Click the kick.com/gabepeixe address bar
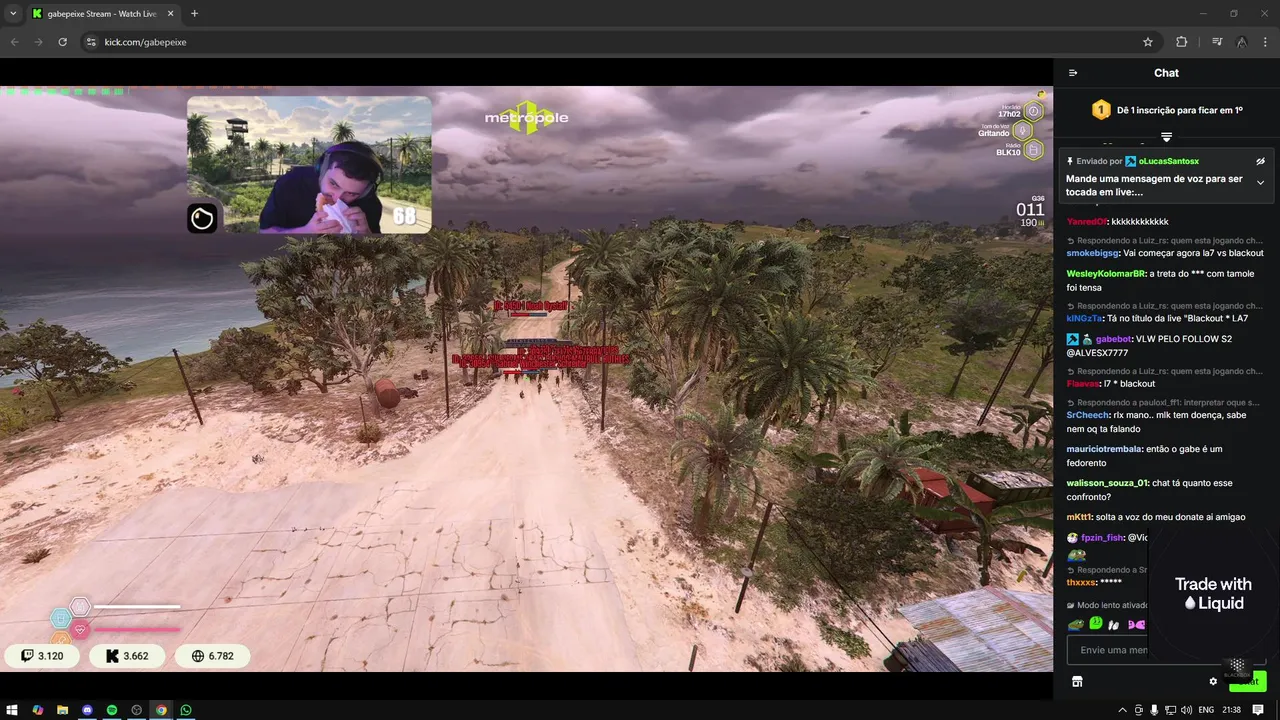The image size is (1280, 720). coord(620,42)
